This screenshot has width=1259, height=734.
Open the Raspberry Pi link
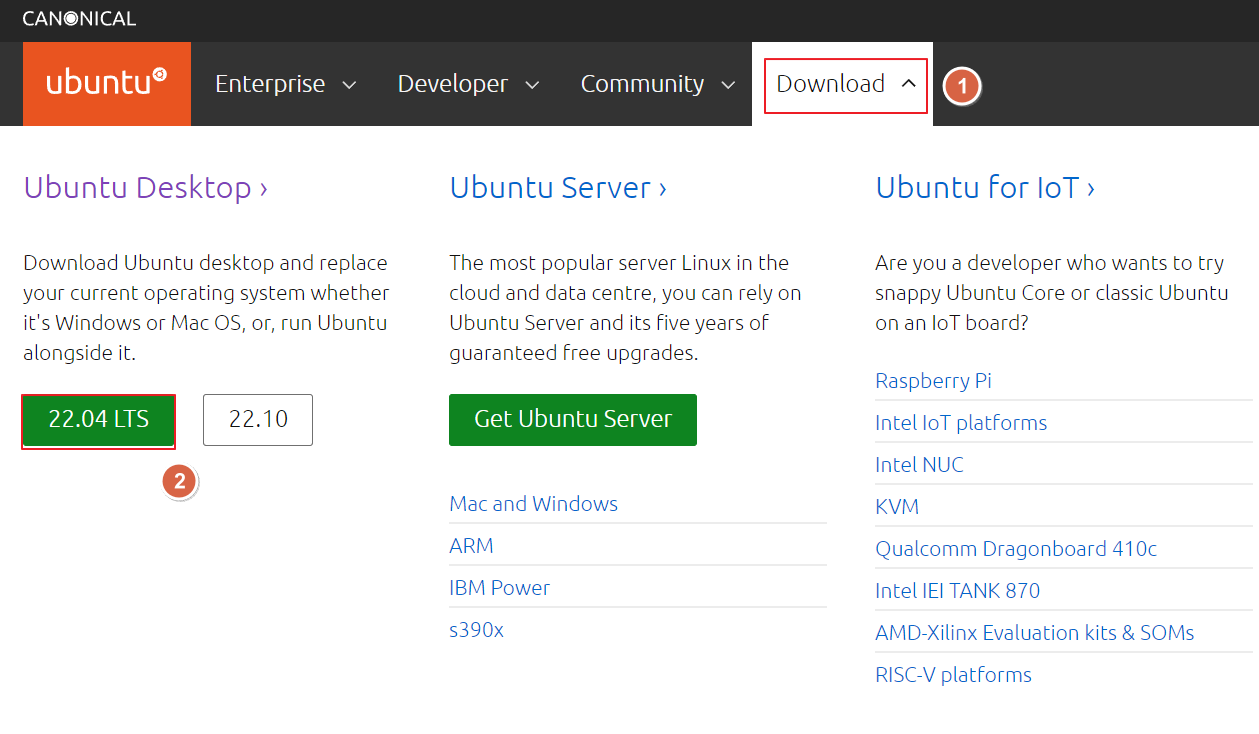(x=934, y=381)
